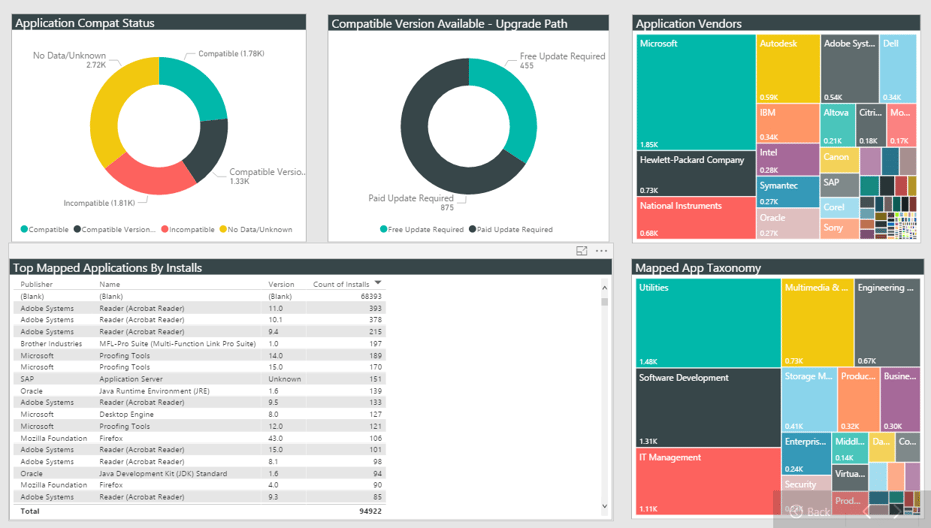Select the Dell vendor tile
Image resolution: width=931 pixels, height=528 pixels.
click(x=898, y=69)
